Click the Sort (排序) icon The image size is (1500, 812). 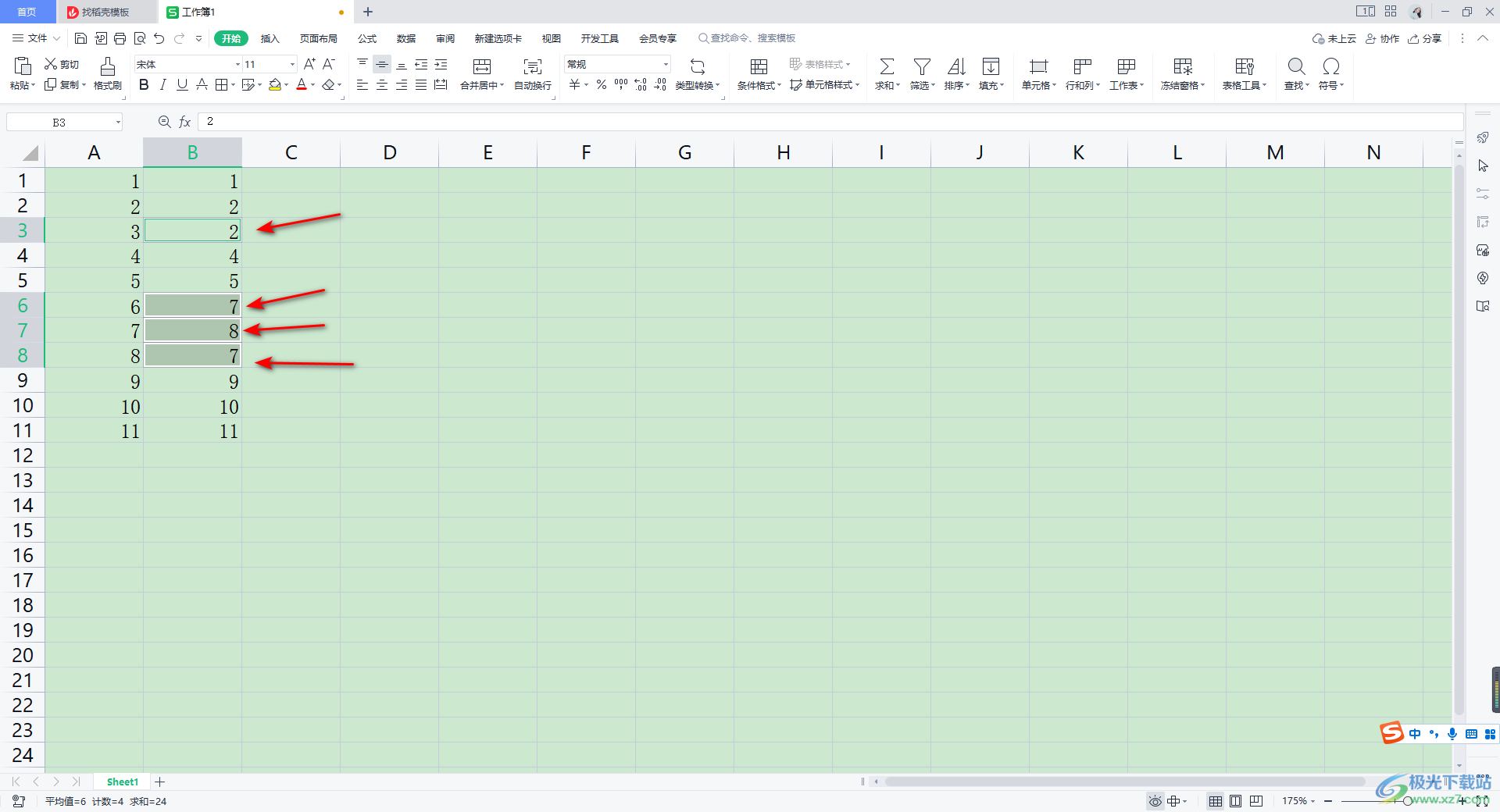pyautogui.click(x=956, y=66)
